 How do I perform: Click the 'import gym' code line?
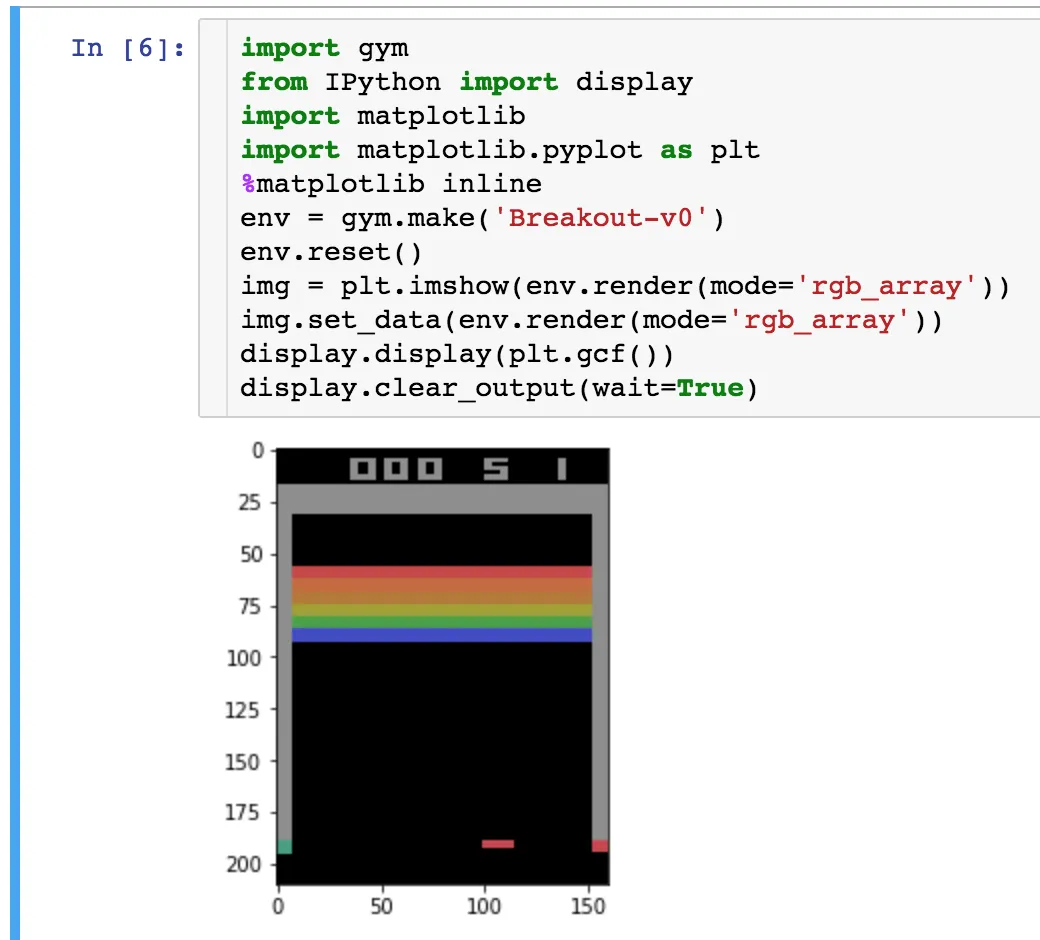coord(324,48)
